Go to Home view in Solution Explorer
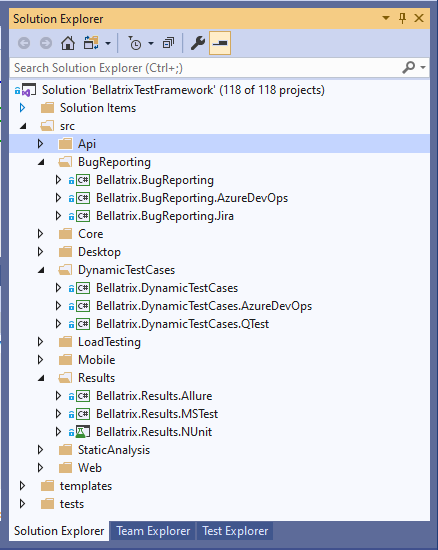This screenshot has height=550, width=438. click(68, 43)
